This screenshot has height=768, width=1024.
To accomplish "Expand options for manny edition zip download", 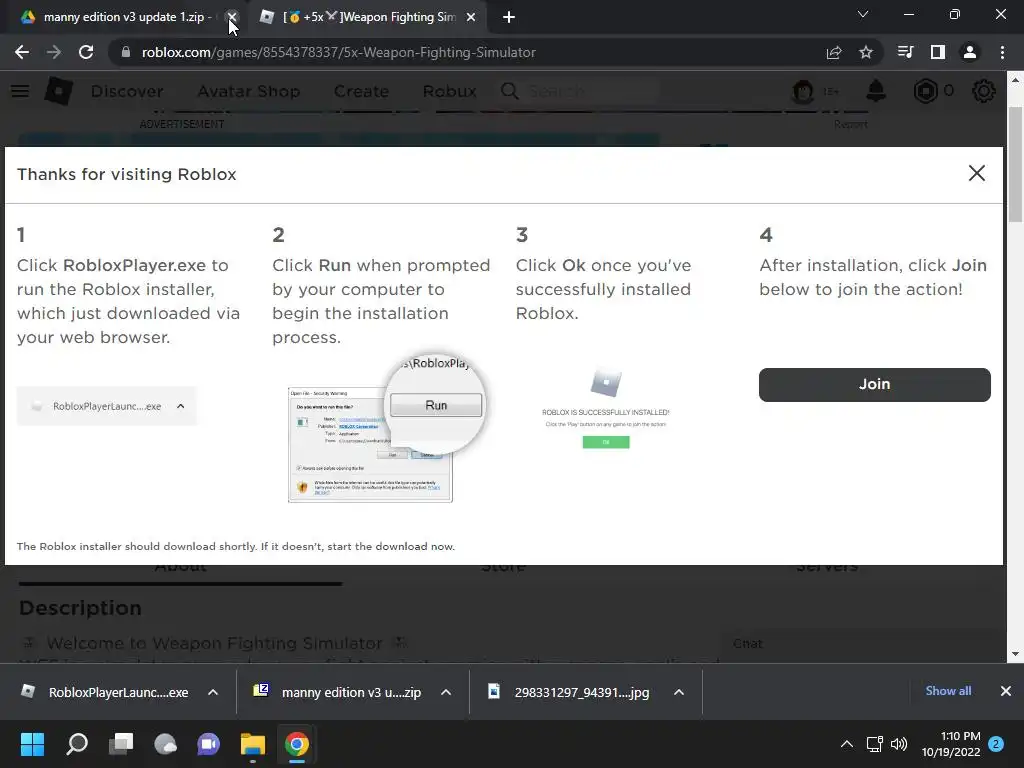I will coord(446,692).
